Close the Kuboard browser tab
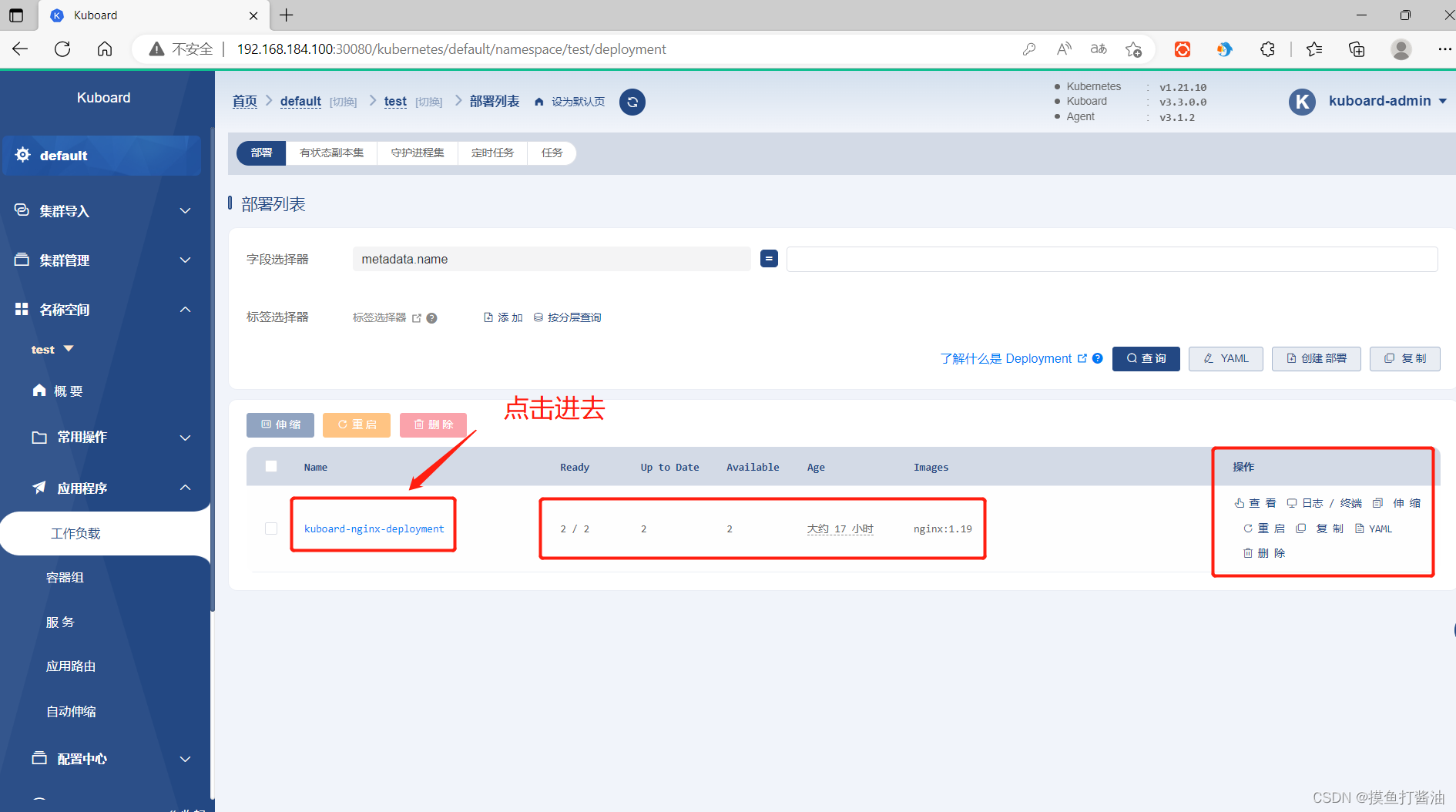 (254, 15)
